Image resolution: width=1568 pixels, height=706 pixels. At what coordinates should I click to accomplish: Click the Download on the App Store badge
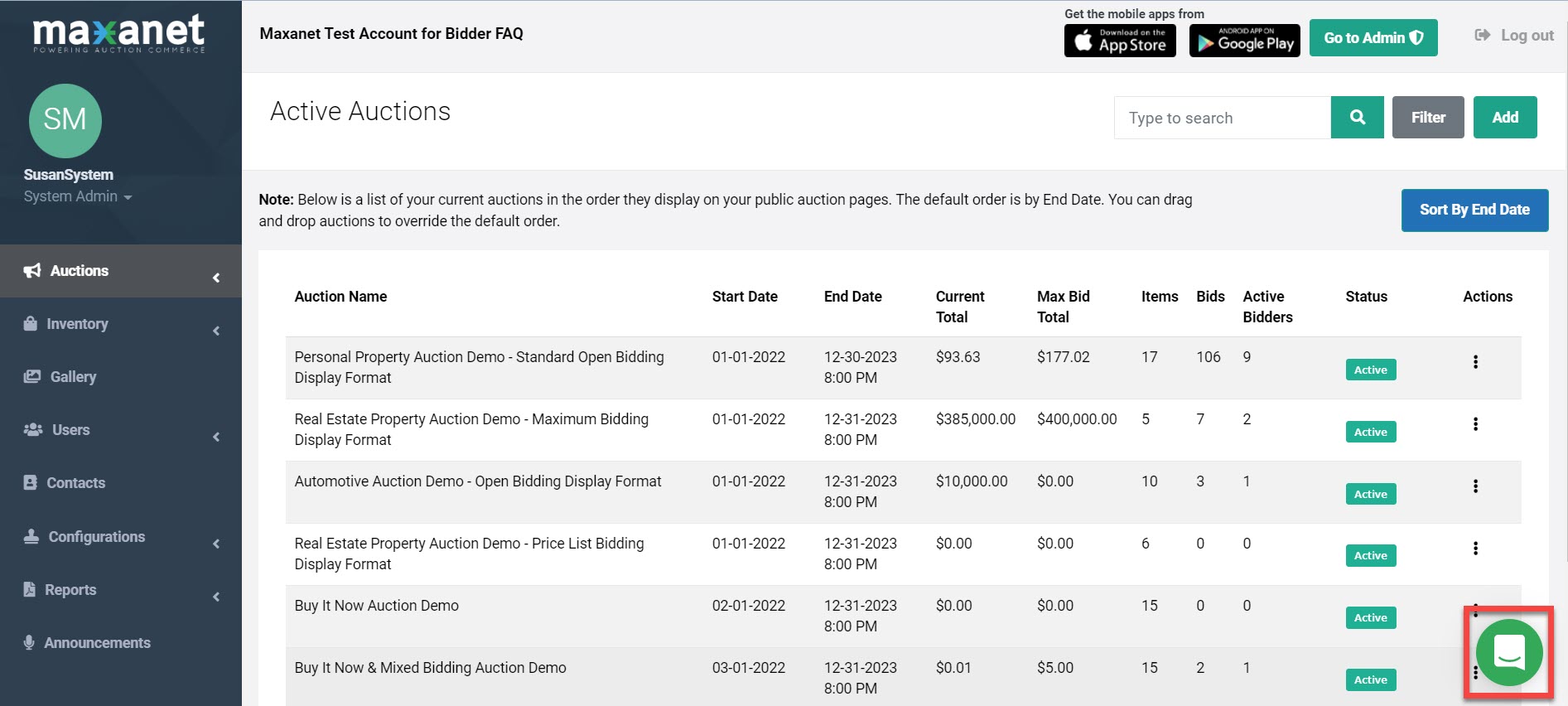click(1119, 40)
